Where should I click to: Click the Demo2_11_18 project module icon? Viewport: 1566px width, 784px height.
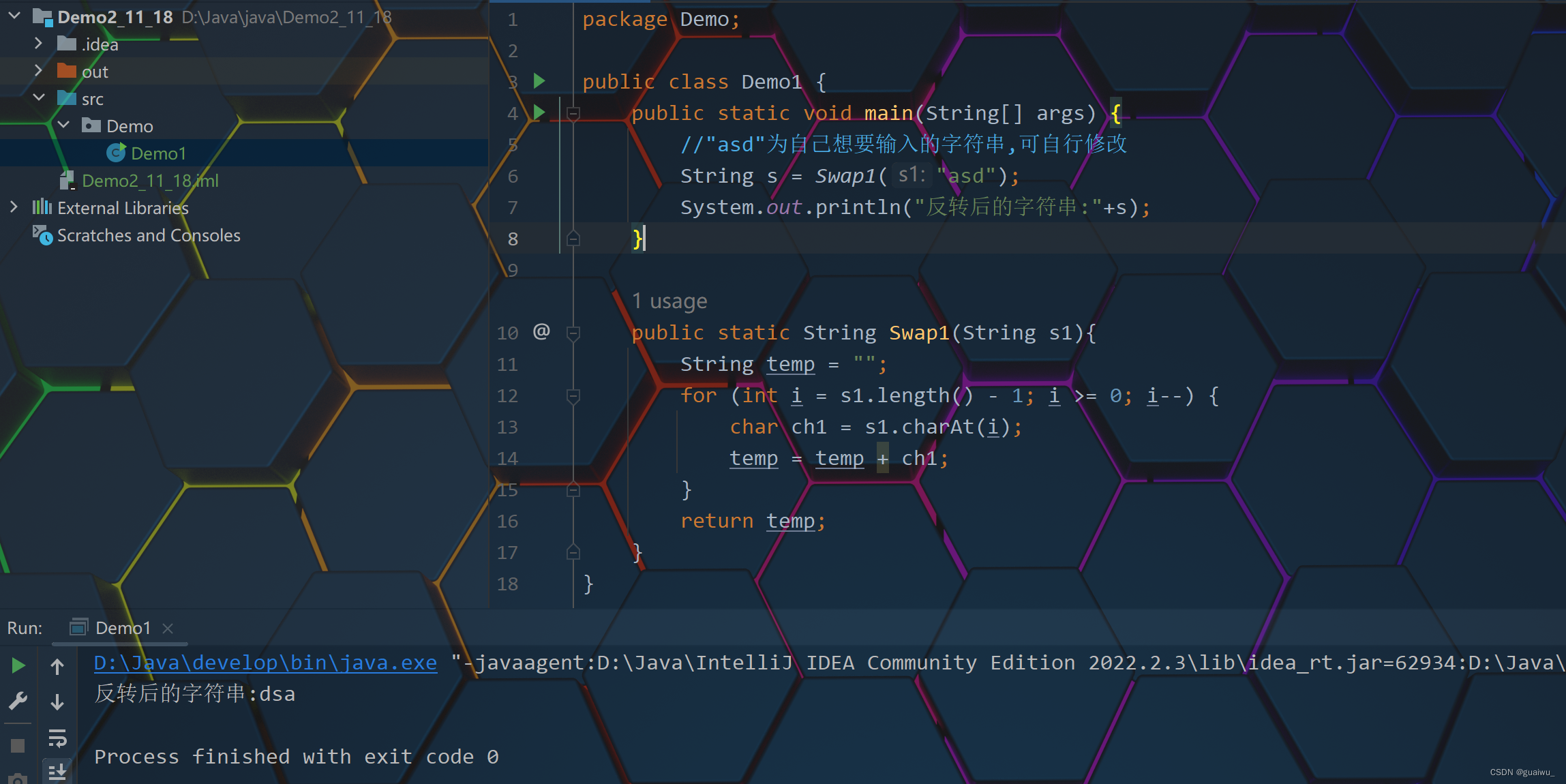point(43,17)
